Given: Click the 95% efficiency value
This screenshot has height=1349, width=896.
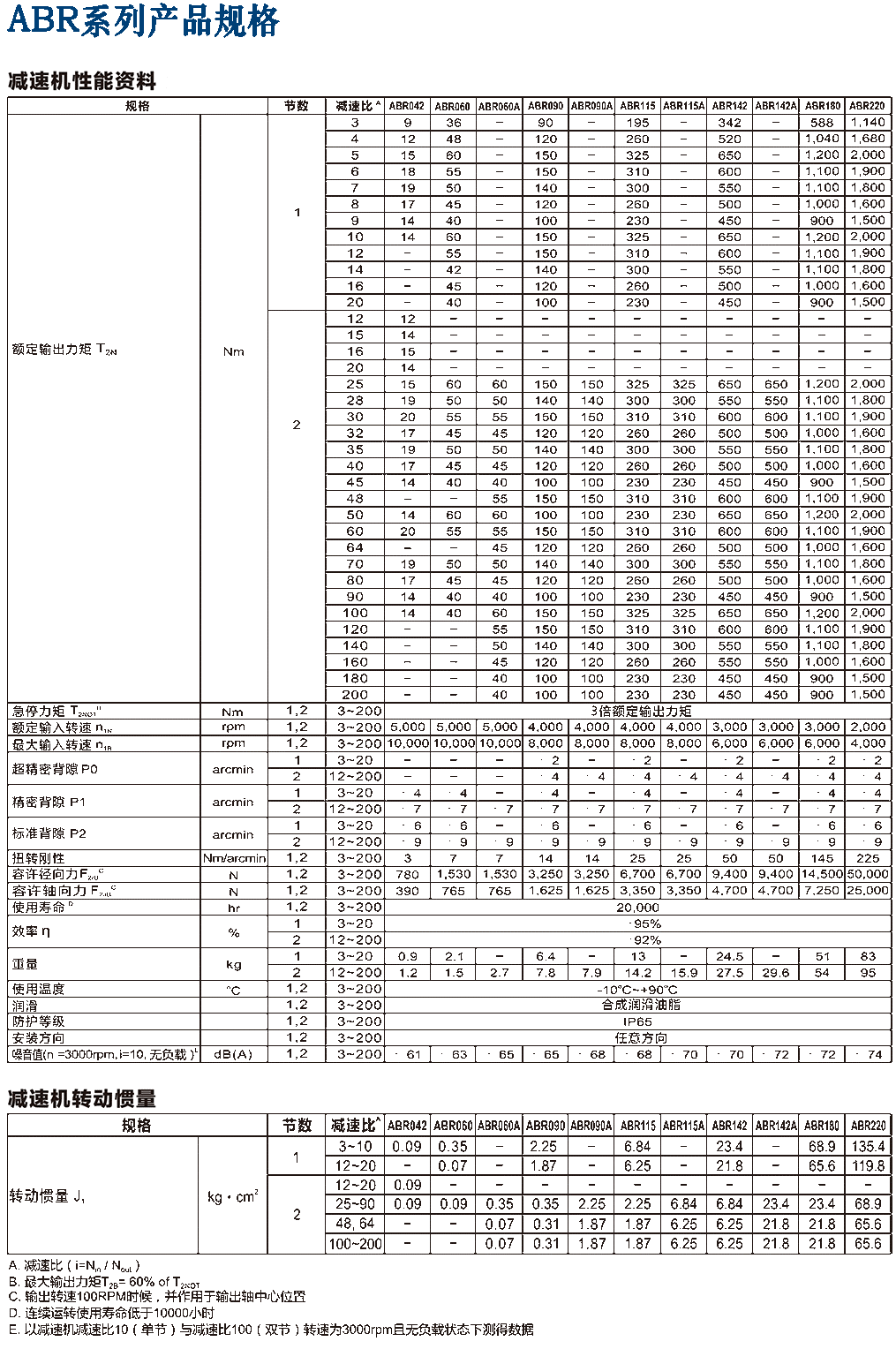Looking at the screenshot, I should (x=646, y=923).
